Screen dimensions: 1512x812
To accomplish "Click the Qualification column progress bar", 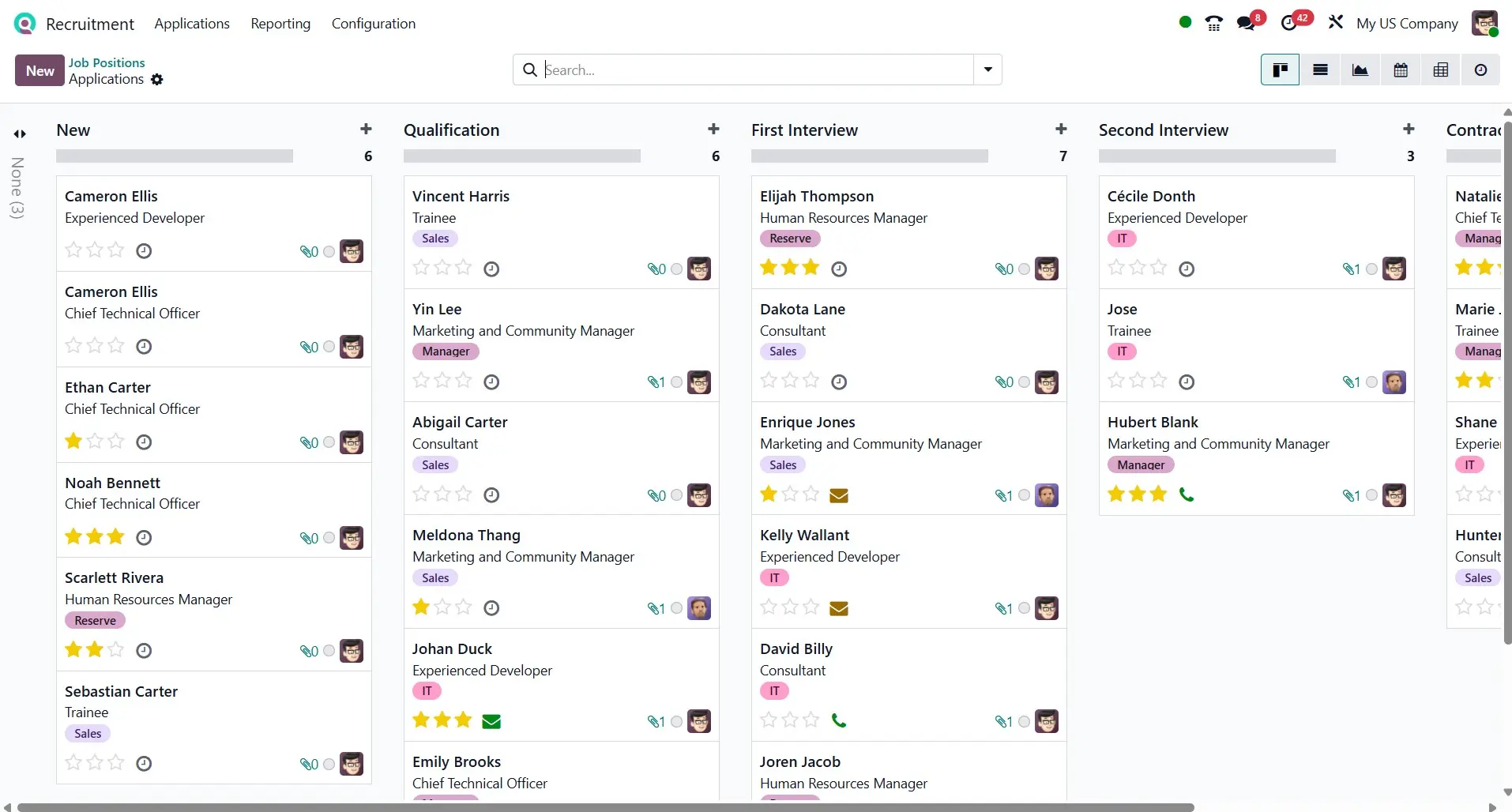I will pyautogui.click(x=522, y=156).
